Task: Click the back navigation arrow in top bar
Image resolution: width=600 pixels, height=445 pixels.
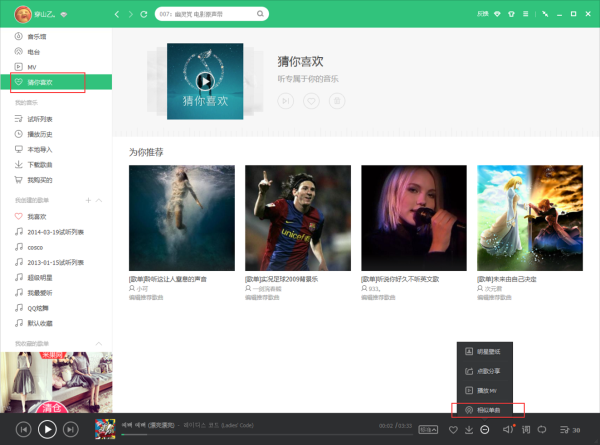Action: point(117,15)
